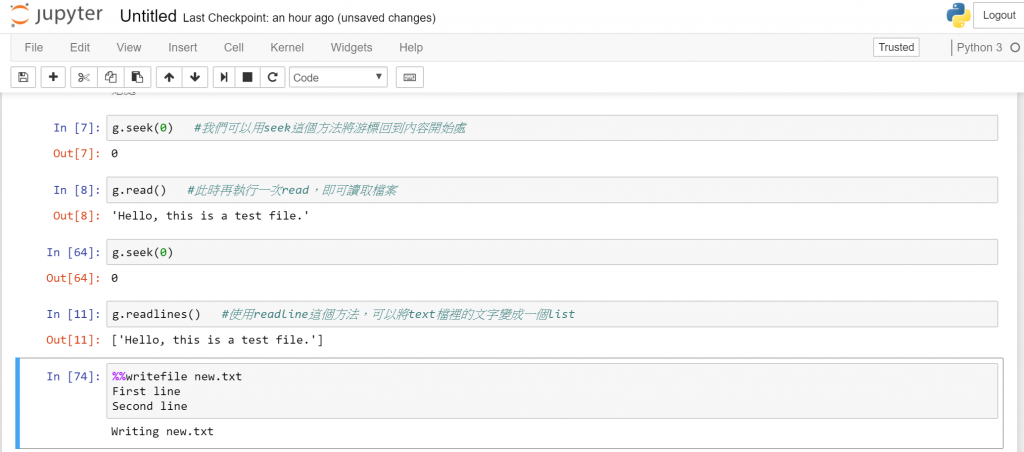Paste cells below using toolbar icon
Image resolution: width=1024 pixels, height=452 pixels.
pos(136,77)
